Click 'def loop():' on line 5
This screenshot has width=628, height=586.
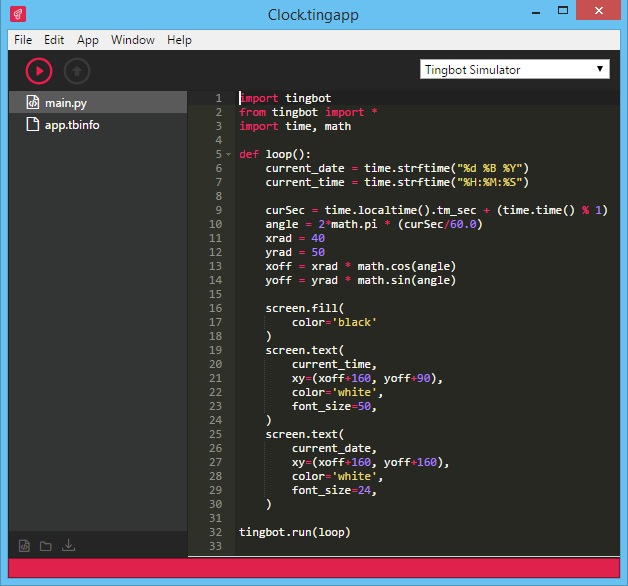pyautogui.click(x=275, y=154)
